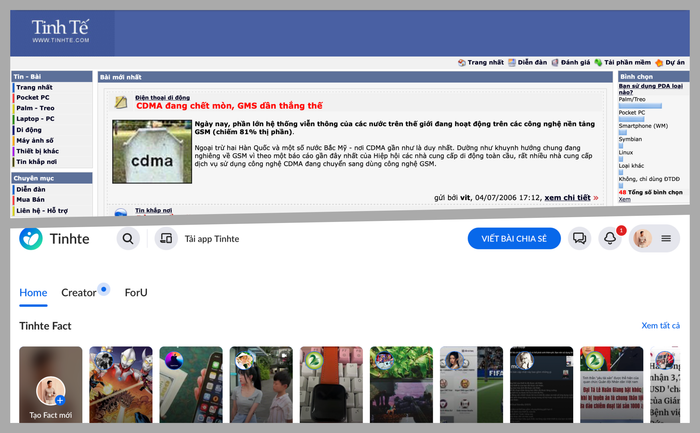Image resolution: width=700 pixels, height=433 pixels.
Task: Open the red-headline news Fact card
Action: coord(612,385)
